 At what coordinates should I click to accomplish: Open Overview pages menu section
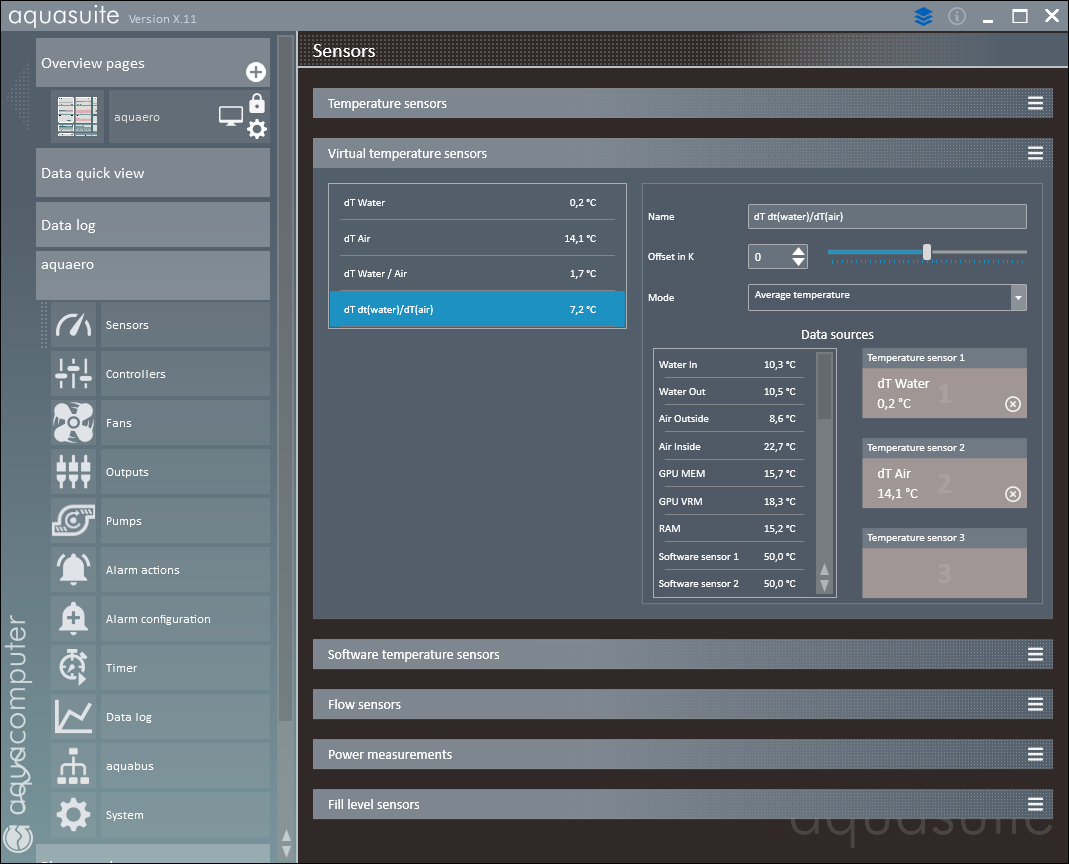tap(153, 63)
